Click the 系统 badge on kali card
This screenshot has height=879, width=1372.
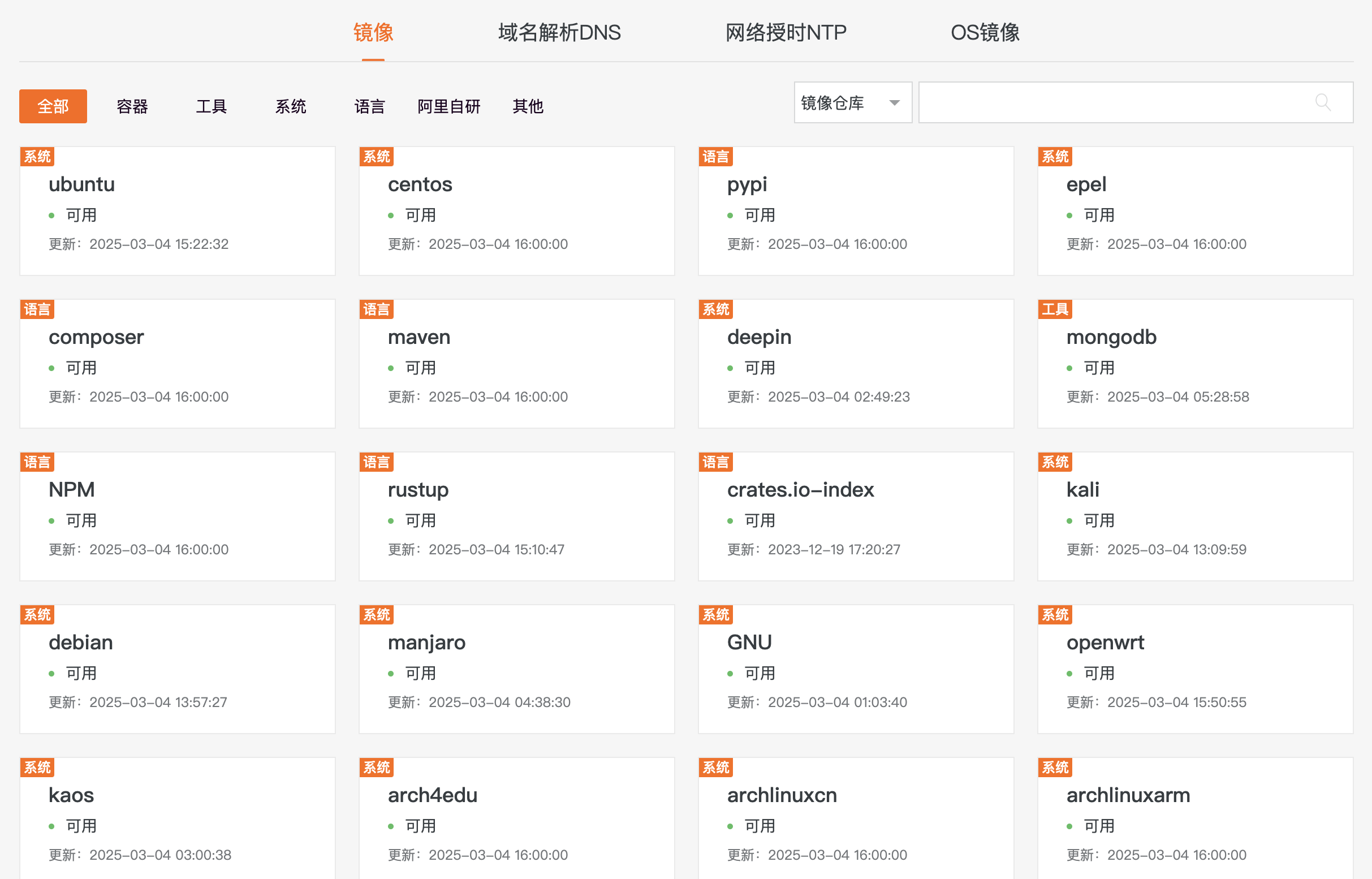click(x=1054, y=462)
